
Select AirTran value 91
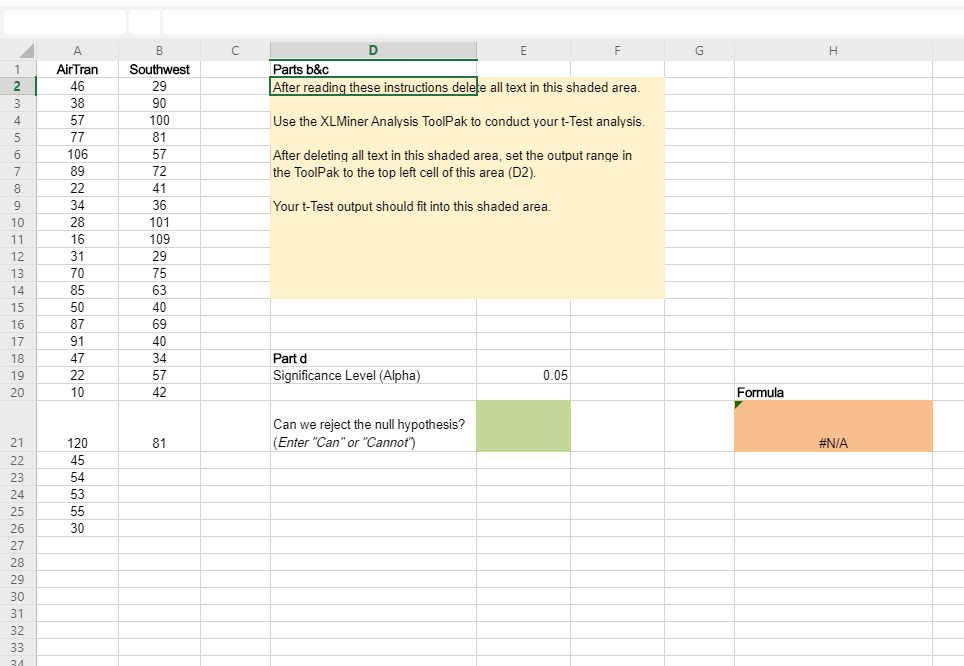(x=77, y=341)
